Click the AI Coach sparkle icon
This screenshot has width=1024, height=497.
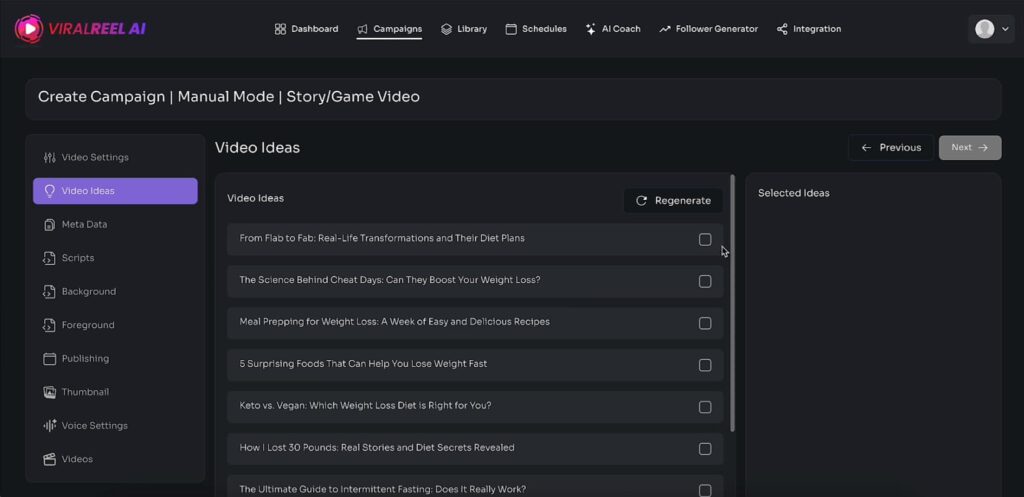click(590, 29)
